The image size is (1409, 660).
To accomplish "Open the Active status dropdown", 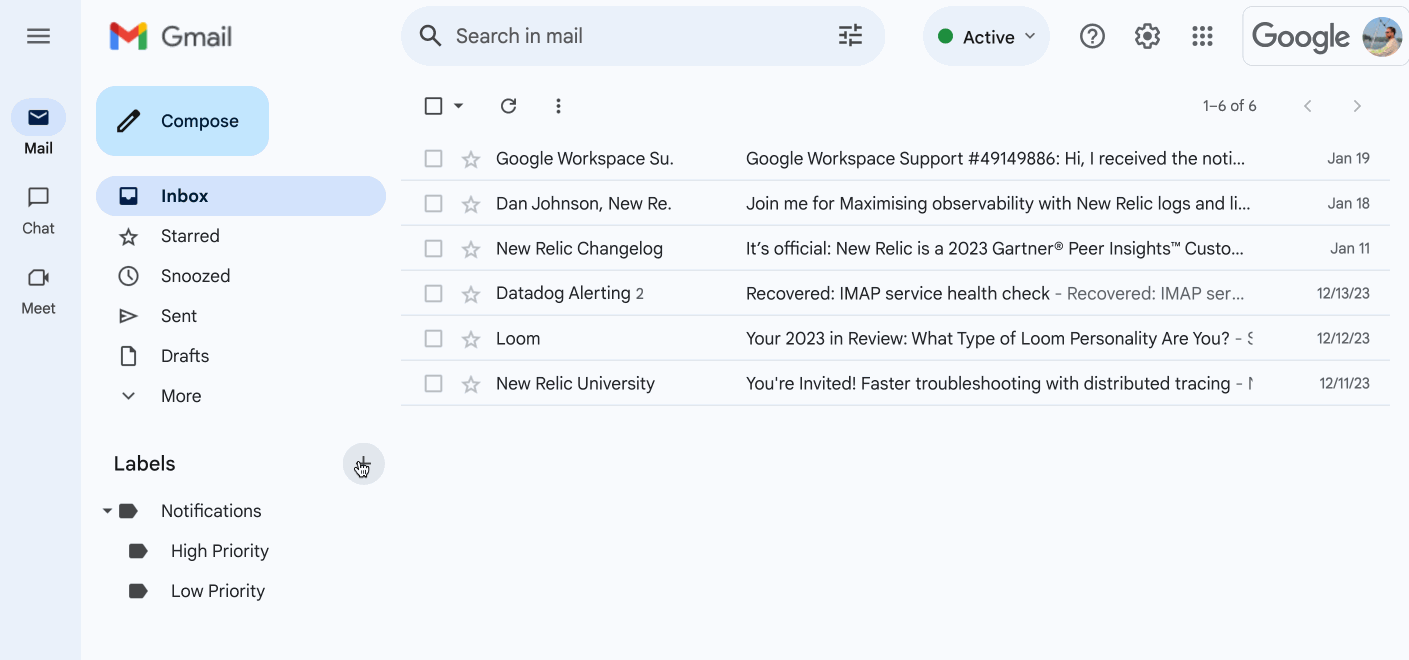I will (x=986, y=37).
